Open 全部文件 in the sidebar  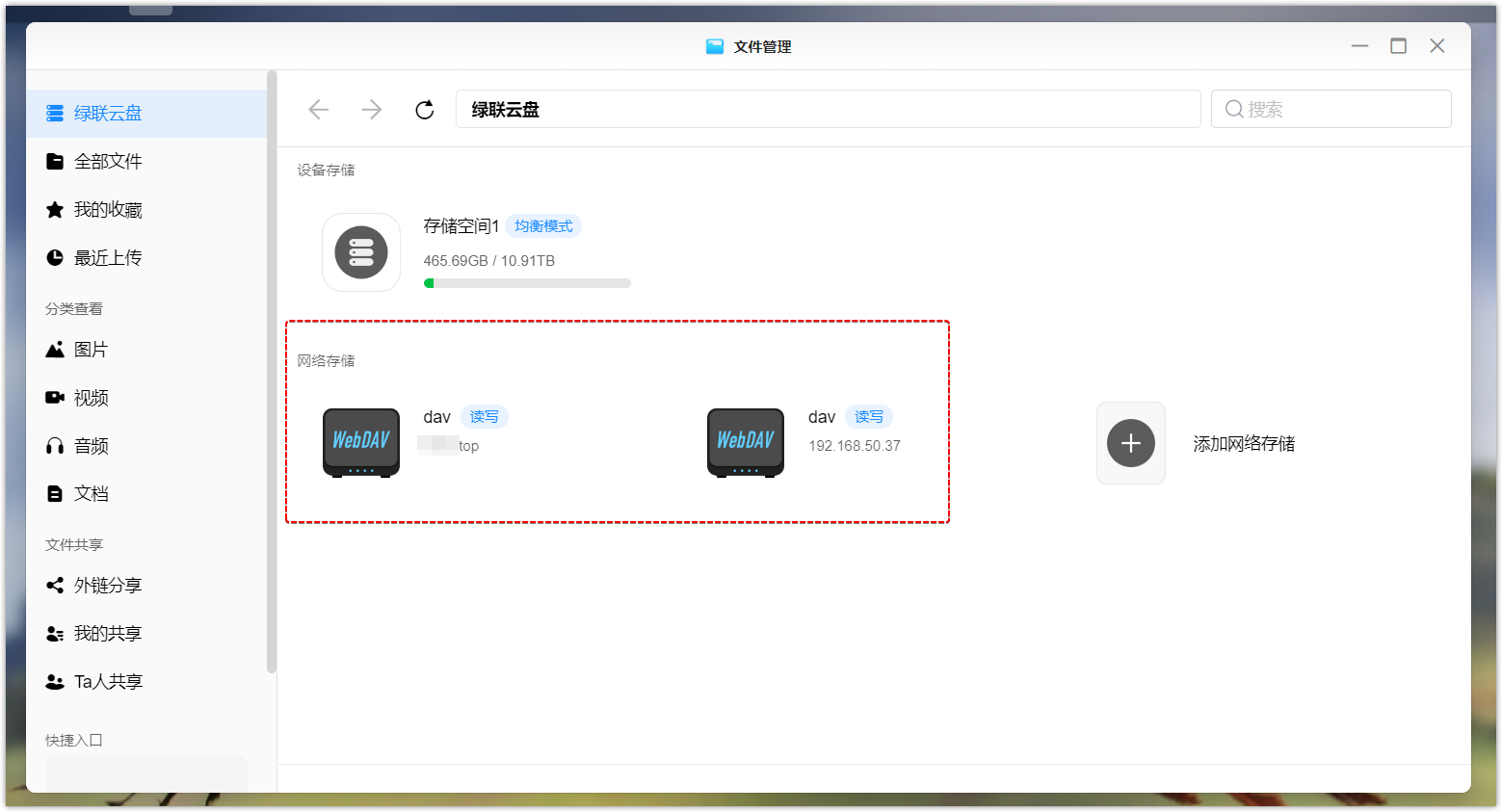pos(146,161)
